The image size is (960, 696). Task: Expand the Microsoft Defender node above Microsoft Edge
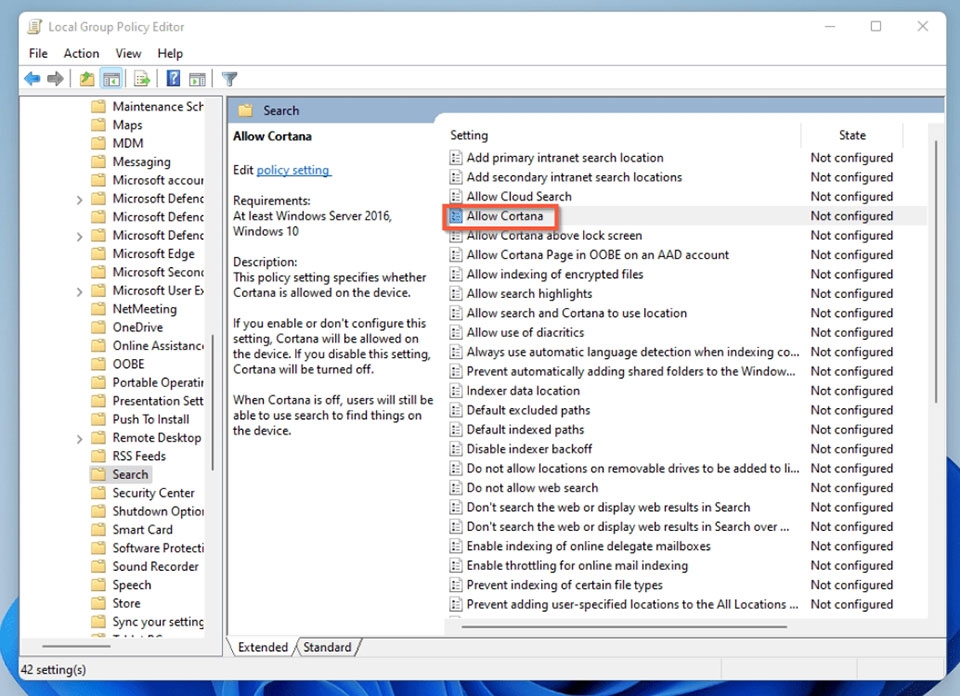tap(79, 236)
